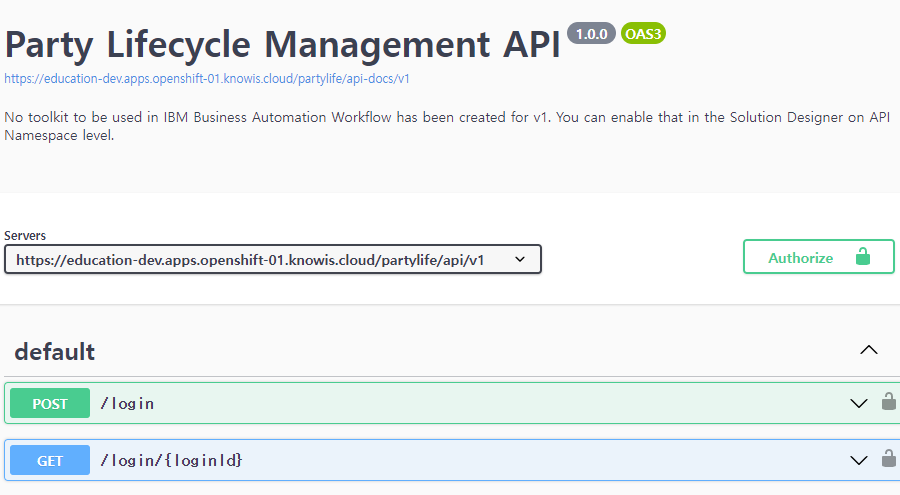Click the OAS3 green badge
Screen dimensions: 900x495
pos(643,34)
